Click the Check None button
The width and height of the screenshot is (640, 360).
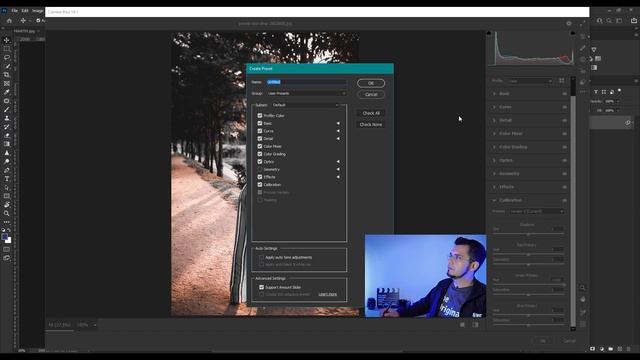point(371,124)
